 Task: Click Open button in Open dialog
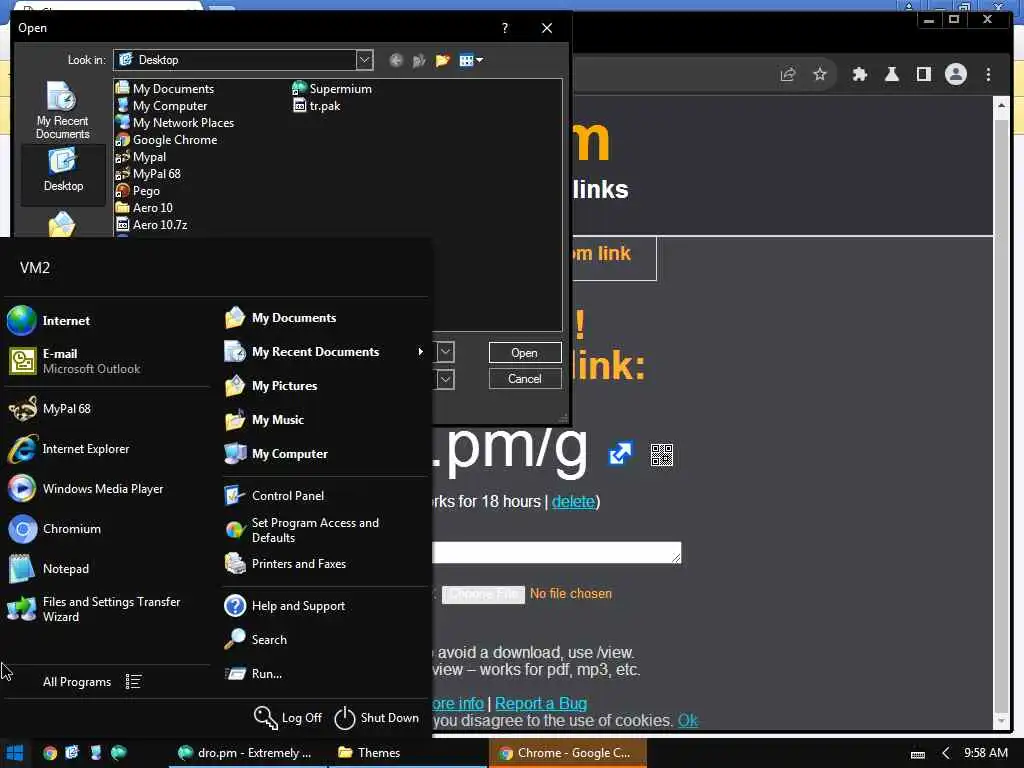pyautogui.click(x=524, y=353)
